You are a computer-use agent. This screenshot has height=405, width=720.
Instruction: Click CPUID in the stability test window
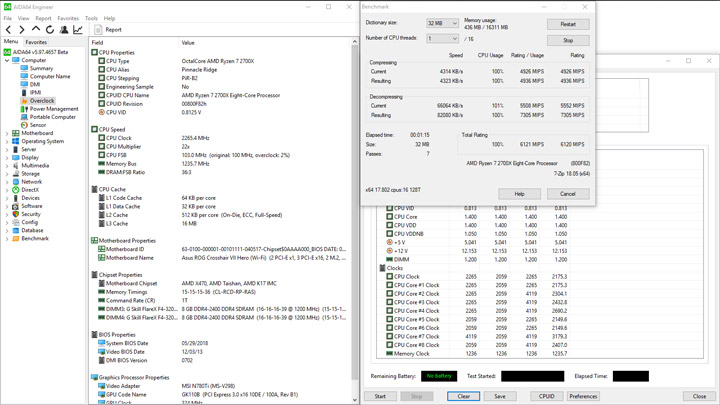click(x=546, y=396)
